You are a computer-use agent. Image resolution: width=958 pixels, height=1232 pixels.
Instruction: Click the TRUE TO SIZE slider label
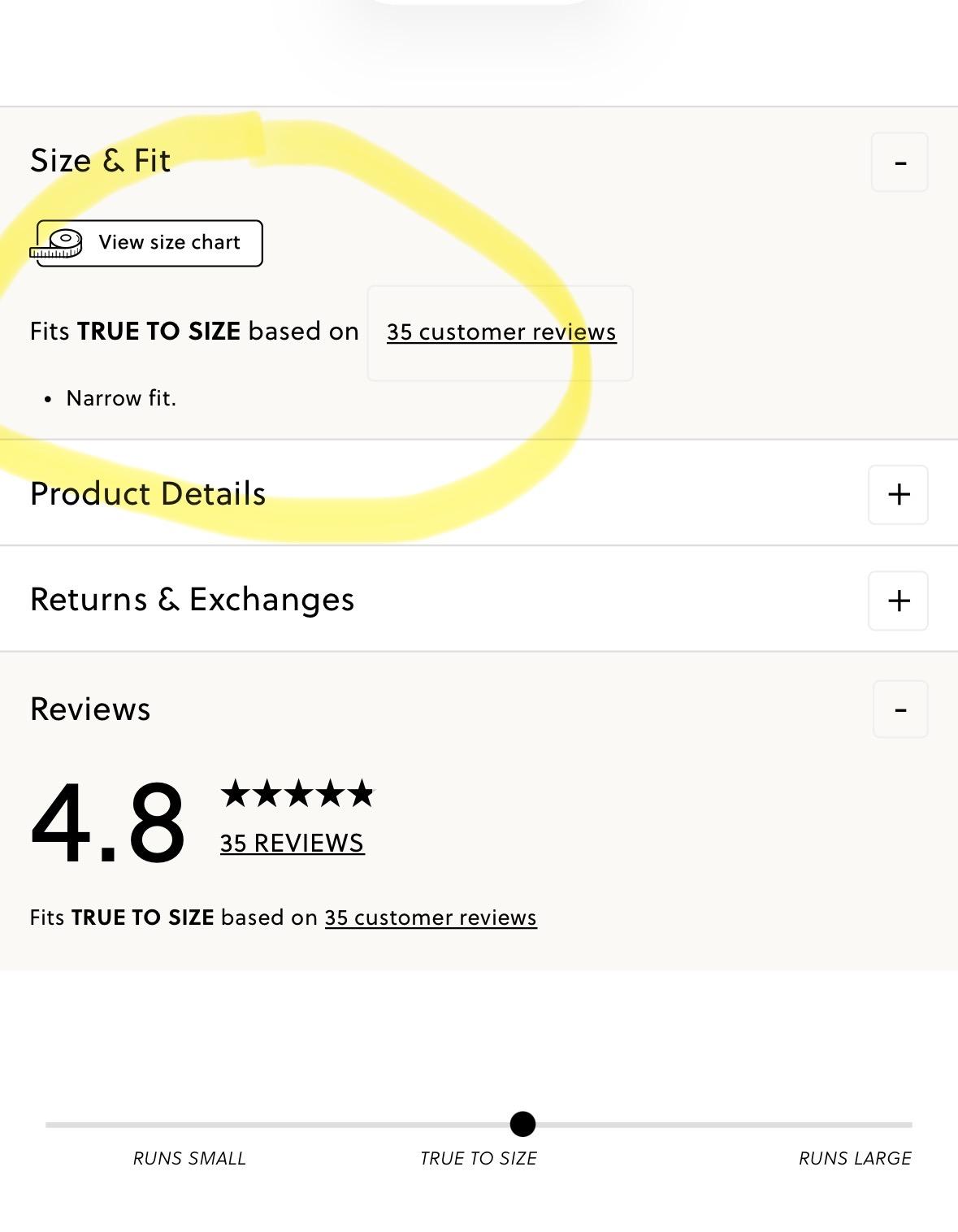point(478,1159)
